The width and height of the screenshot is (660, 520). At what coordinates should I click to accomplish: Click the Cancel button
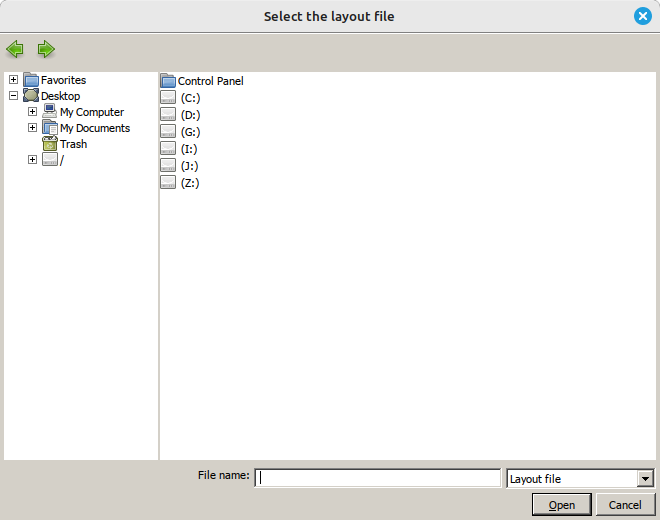(625, 504)
